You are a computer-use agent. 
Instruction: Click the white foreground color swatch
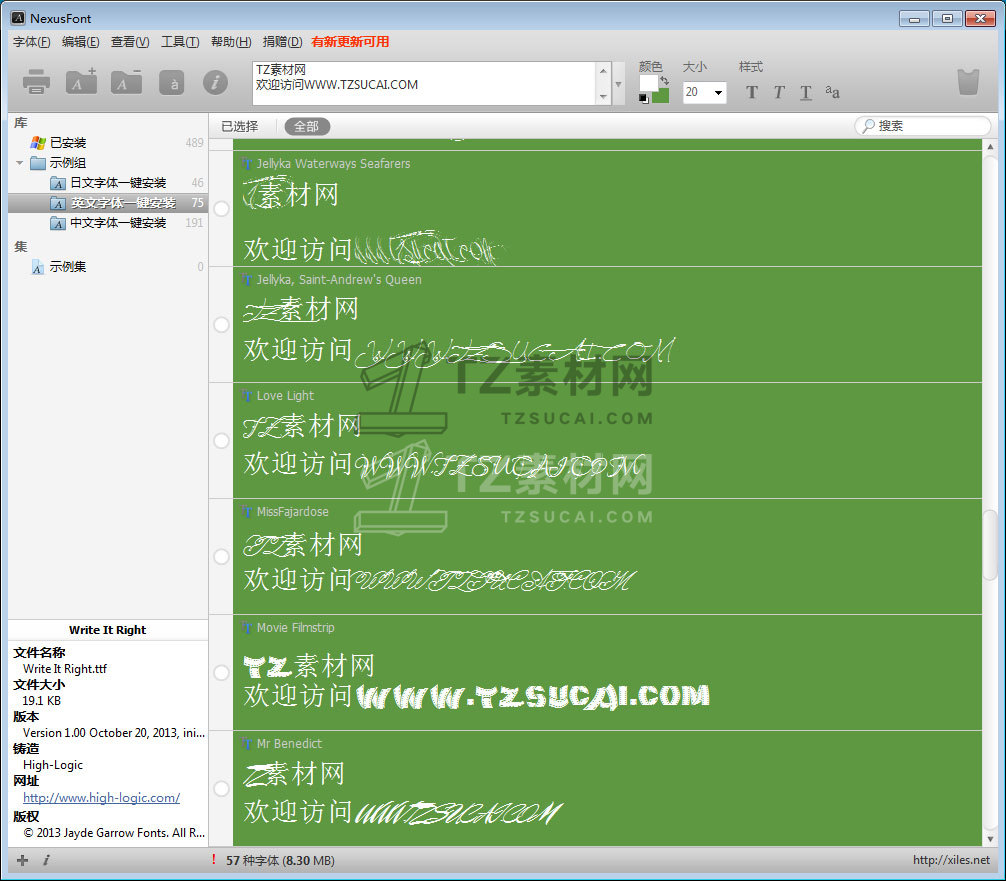pos(649,83)
